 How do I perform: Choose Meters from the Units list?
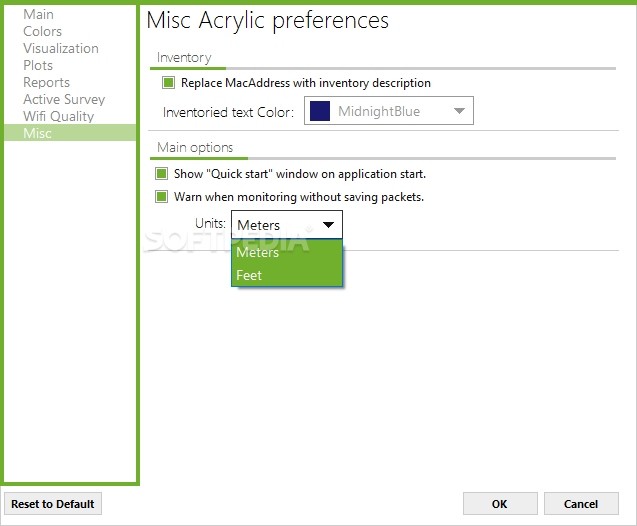coord(287,252)
